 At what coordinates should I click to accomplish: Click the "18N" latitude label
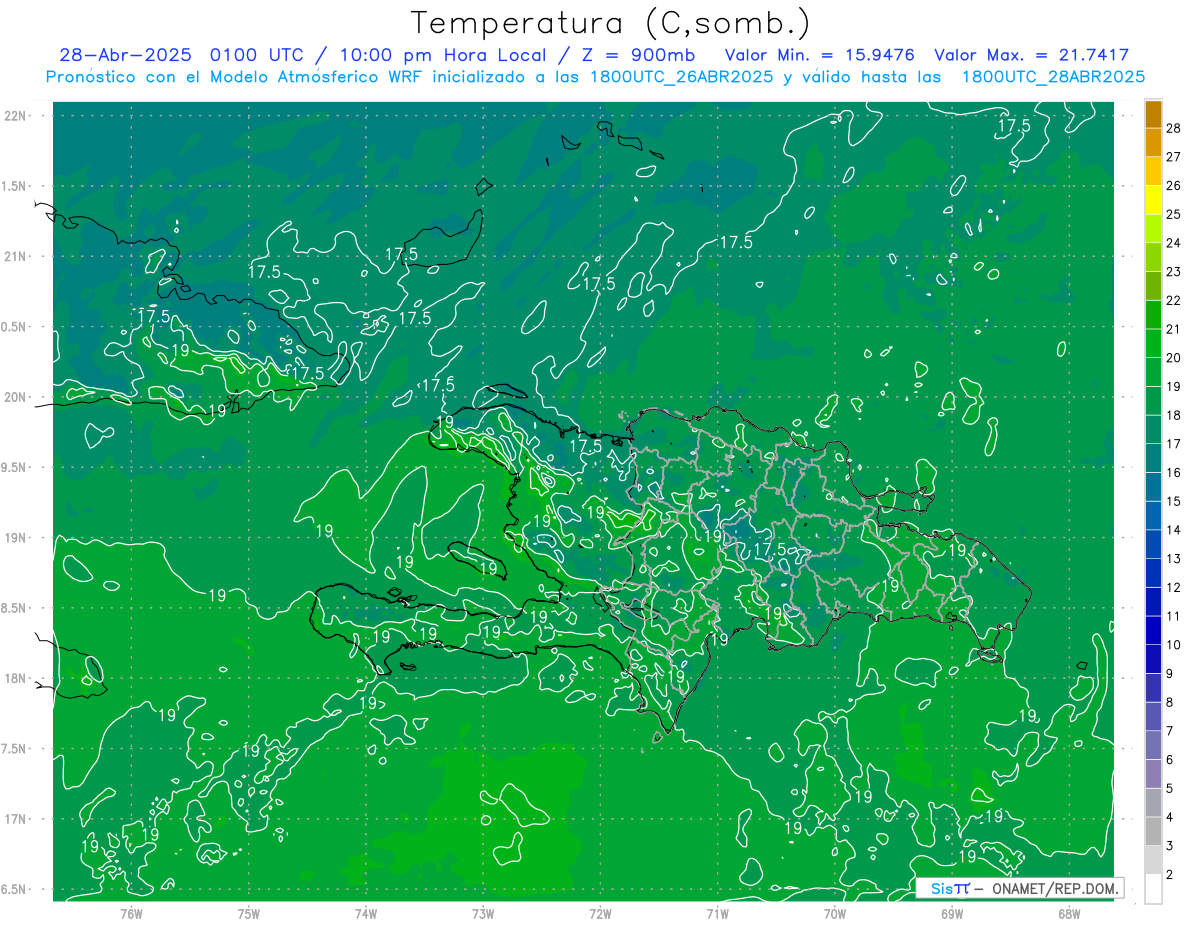(17, 679)
